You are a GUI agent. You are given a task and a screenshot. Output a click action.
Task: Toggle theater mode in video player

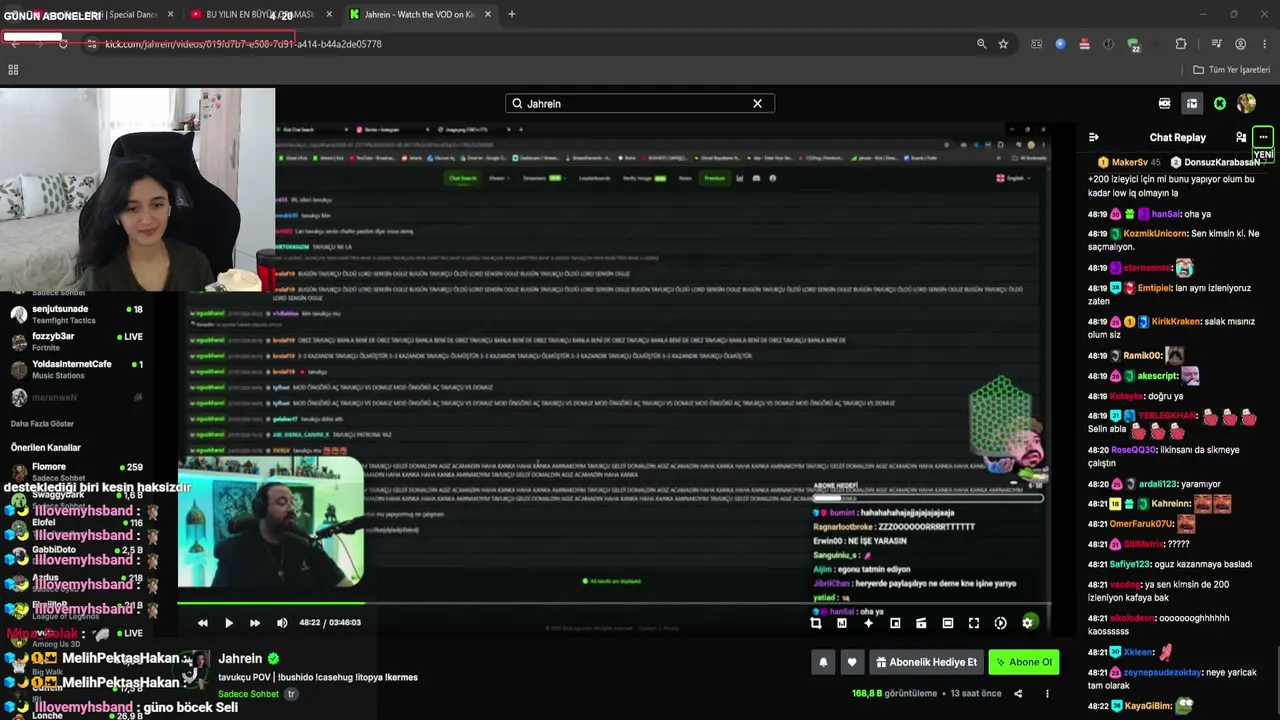tap(948, 623)
